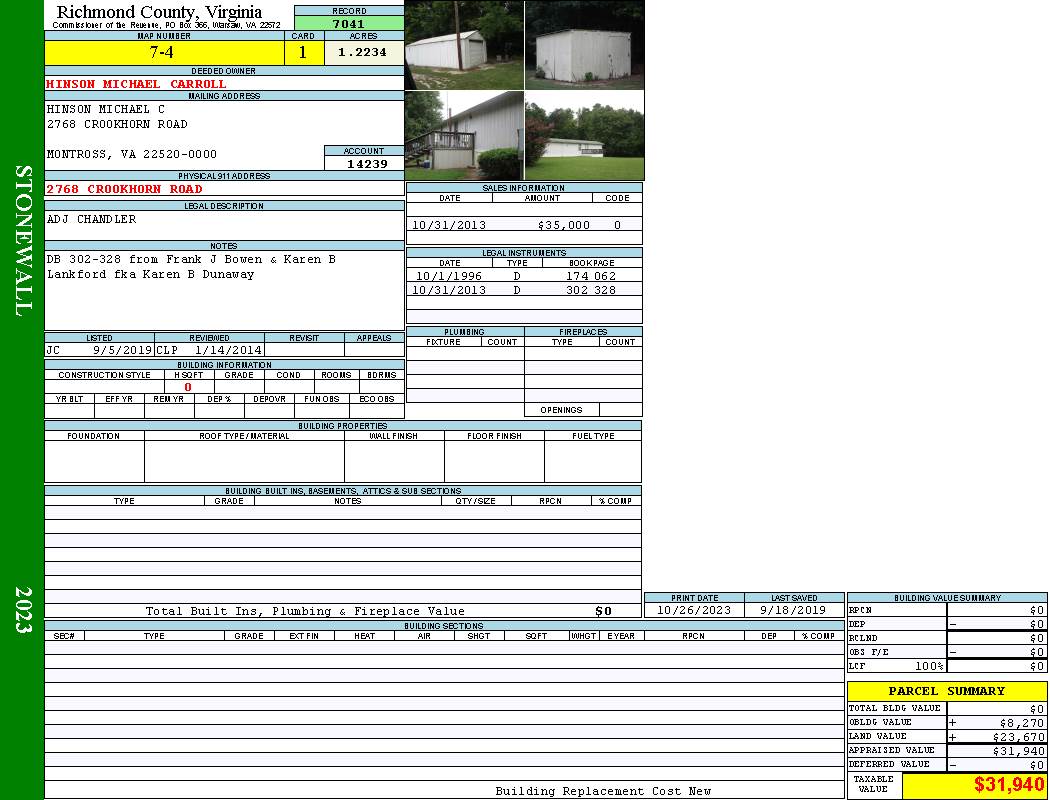Select account number 14239
This screenshot has width=1050, height=800.
(367, 164)
